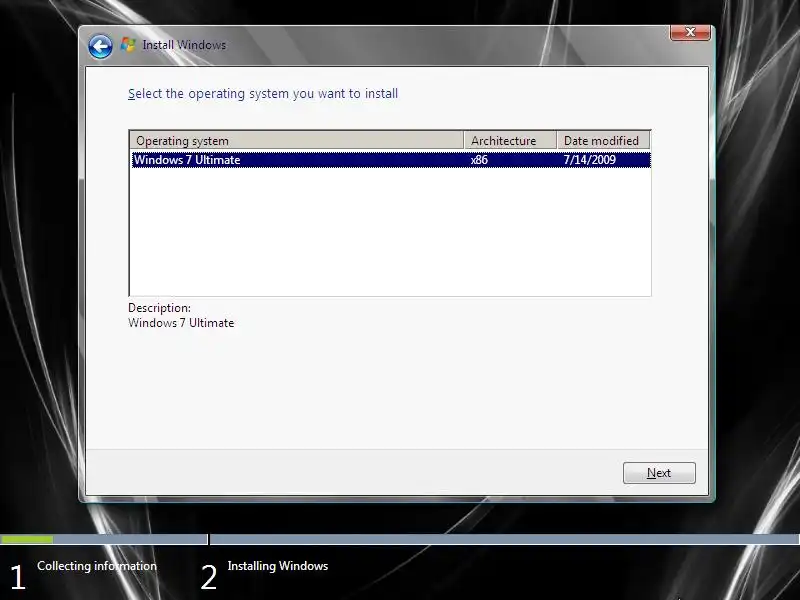This screenshot has width=800, height=600.
Task: Click the Windows flag logo in title bar
Action: click(x=128, y=45)
